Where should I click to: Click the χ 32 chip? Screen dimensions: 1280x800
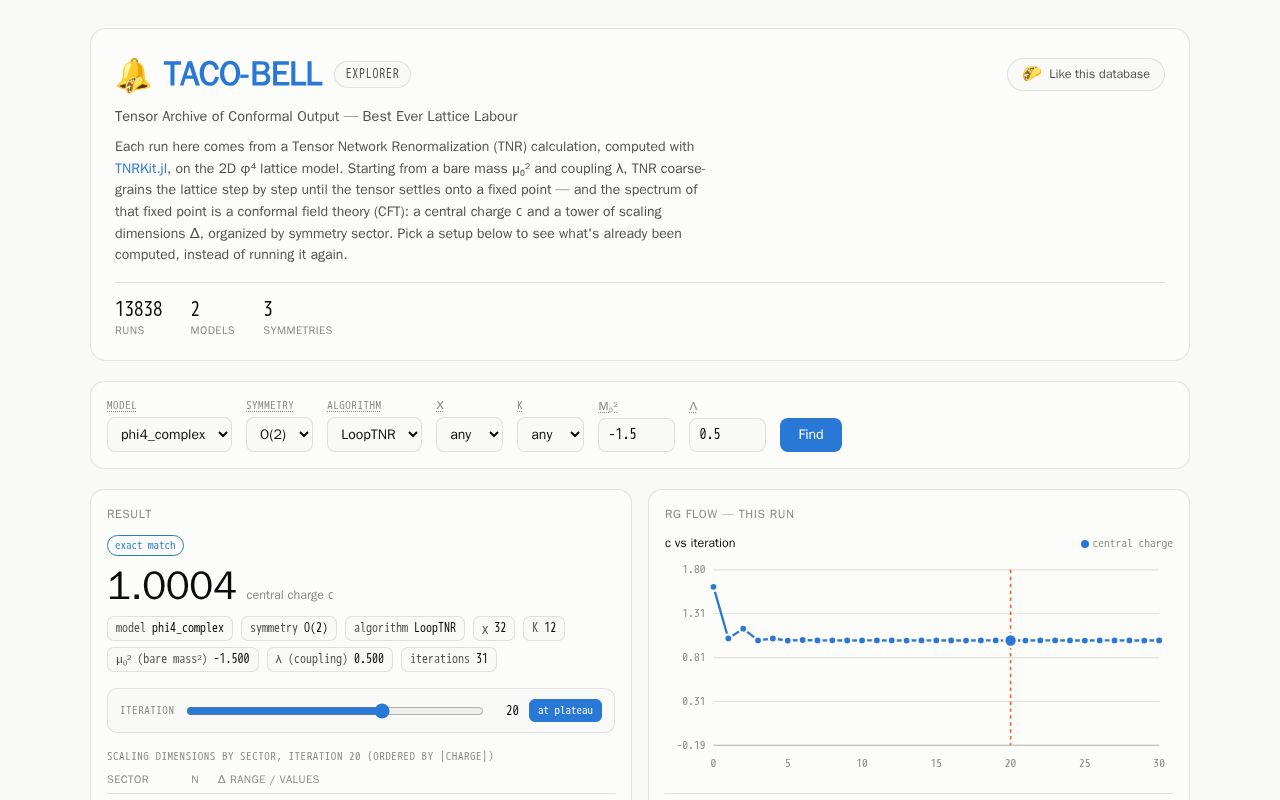pos(494,628)
